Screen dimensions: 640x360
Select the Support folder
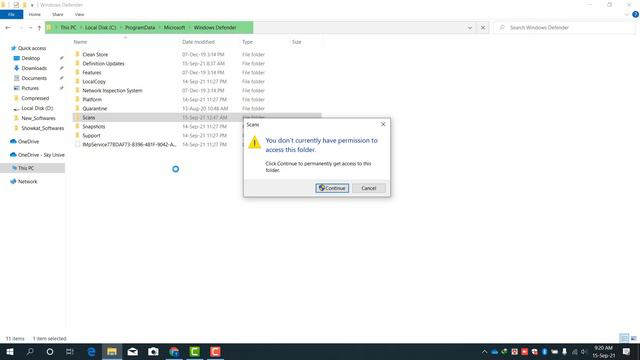tap(91, 136)
